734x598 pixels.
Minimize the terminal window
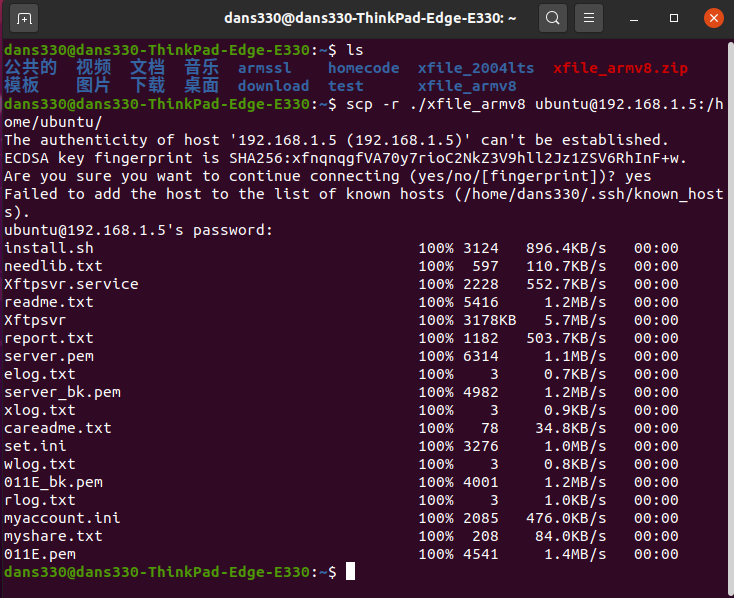[x=636, y=18]
